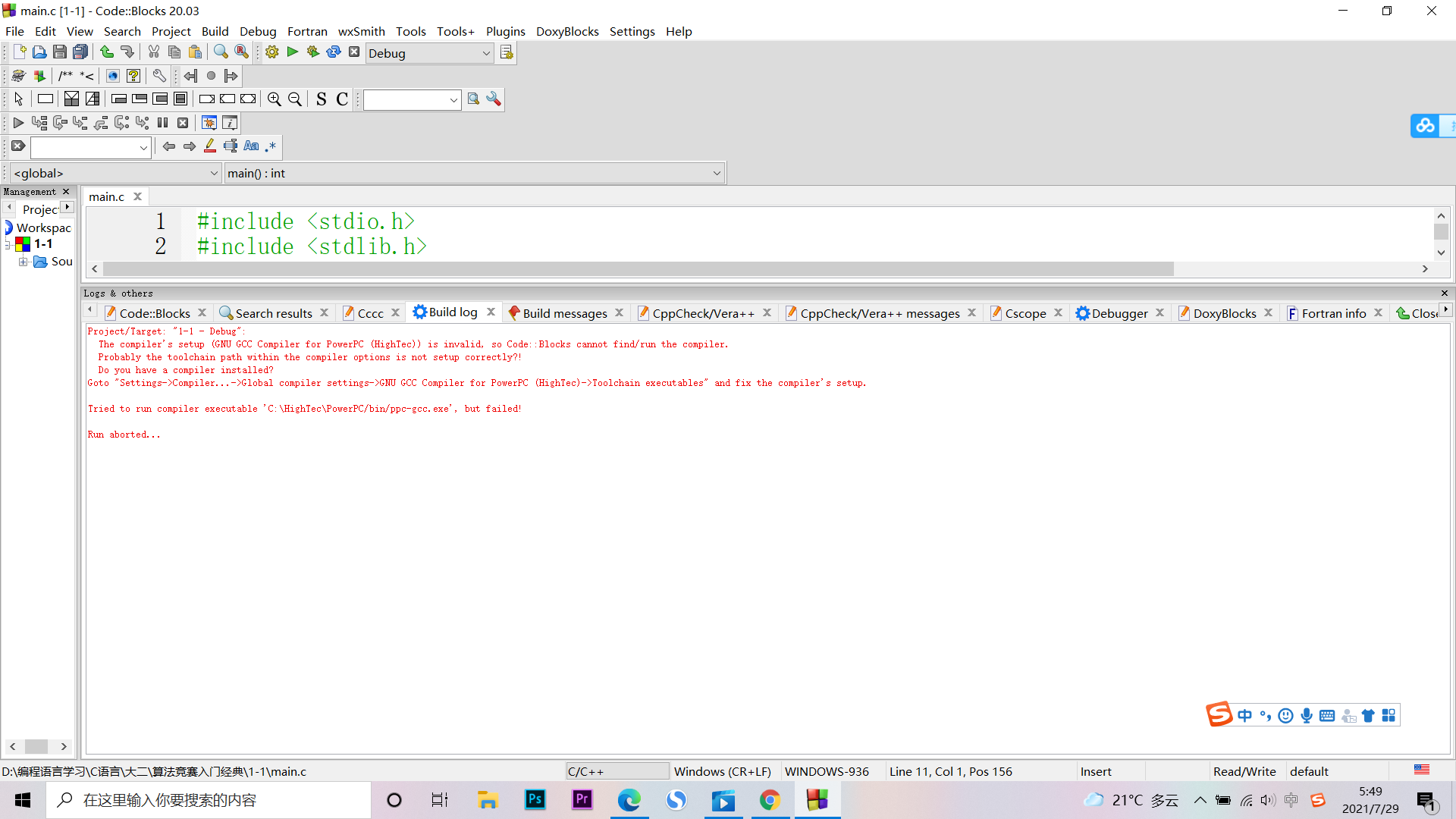
Task: Abort the build using the X icon
Action: (x=354, y=52)
